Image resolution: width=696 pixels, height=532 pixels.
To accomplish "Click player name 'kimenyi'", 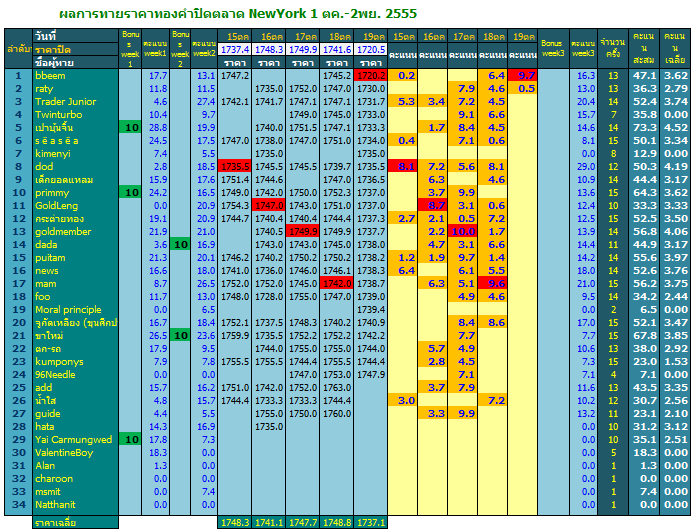I will click(x=75, y=154).
